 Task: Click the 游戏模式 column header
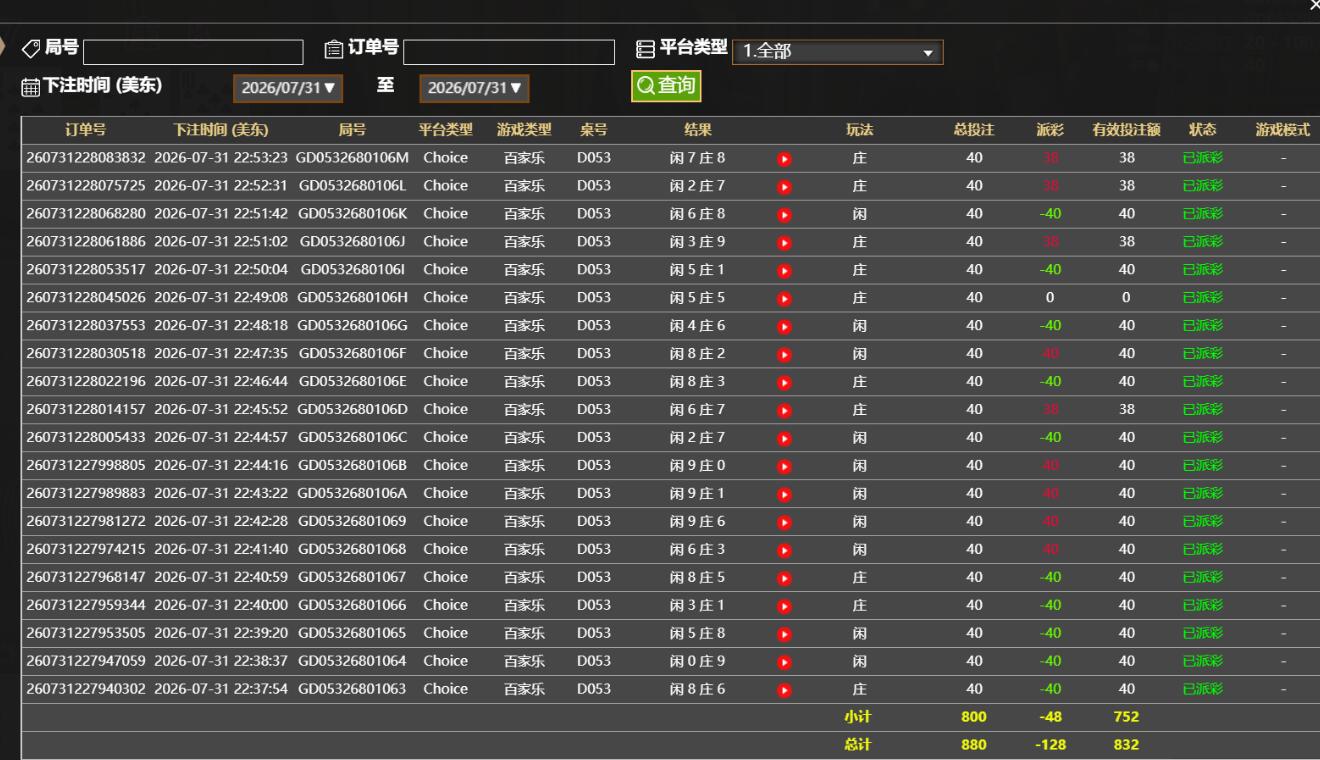1283,130
